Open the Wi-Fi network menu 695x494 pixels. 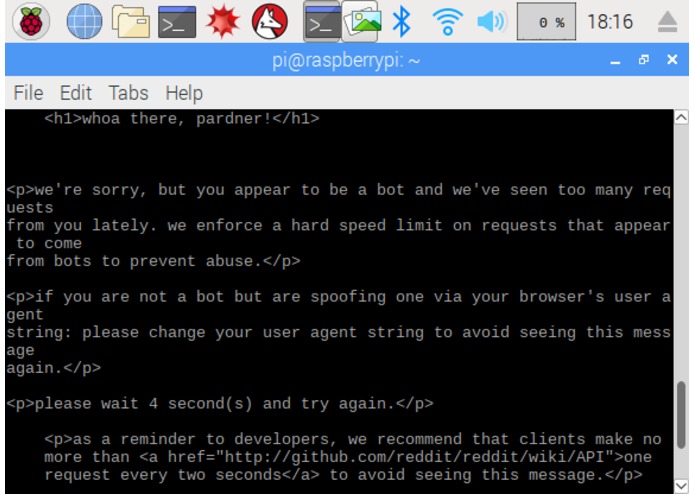[x=448, y=21]
